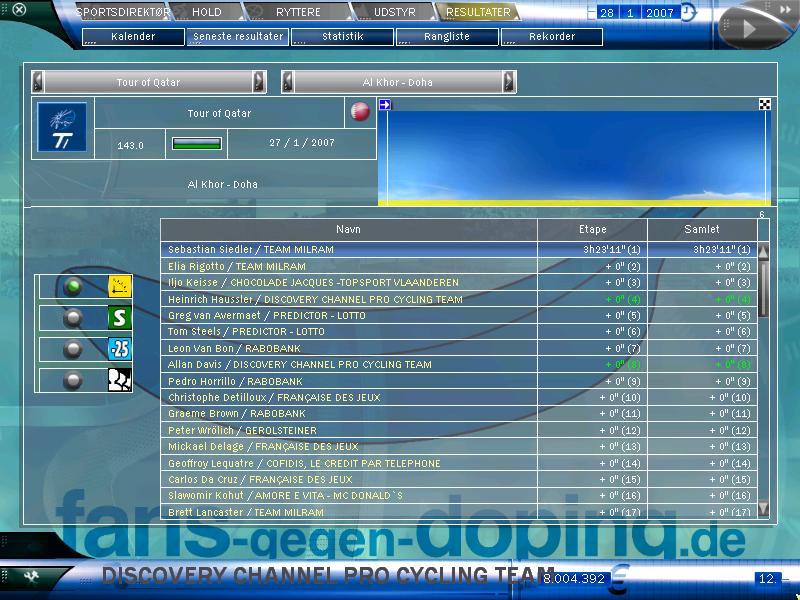
Task: Go to next race after Tour of Qatar
Action: pos(260,82)
